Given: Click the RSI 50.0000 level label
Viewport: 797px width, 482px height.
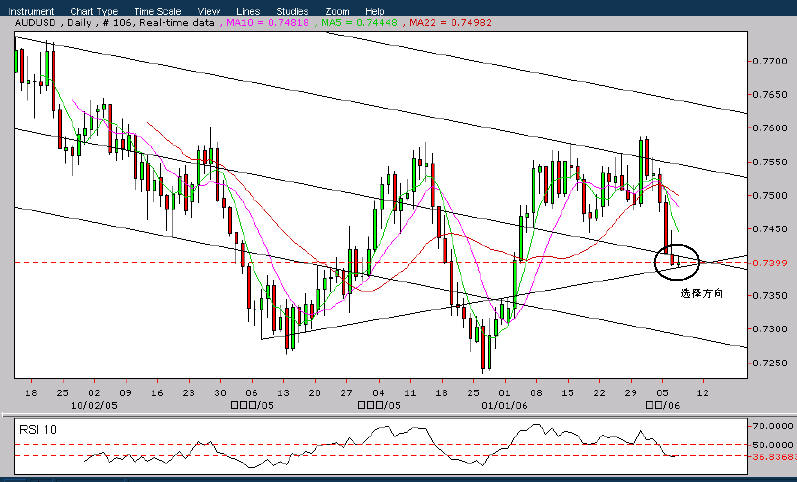Looking at the screenshot, I should click(773, 444).
